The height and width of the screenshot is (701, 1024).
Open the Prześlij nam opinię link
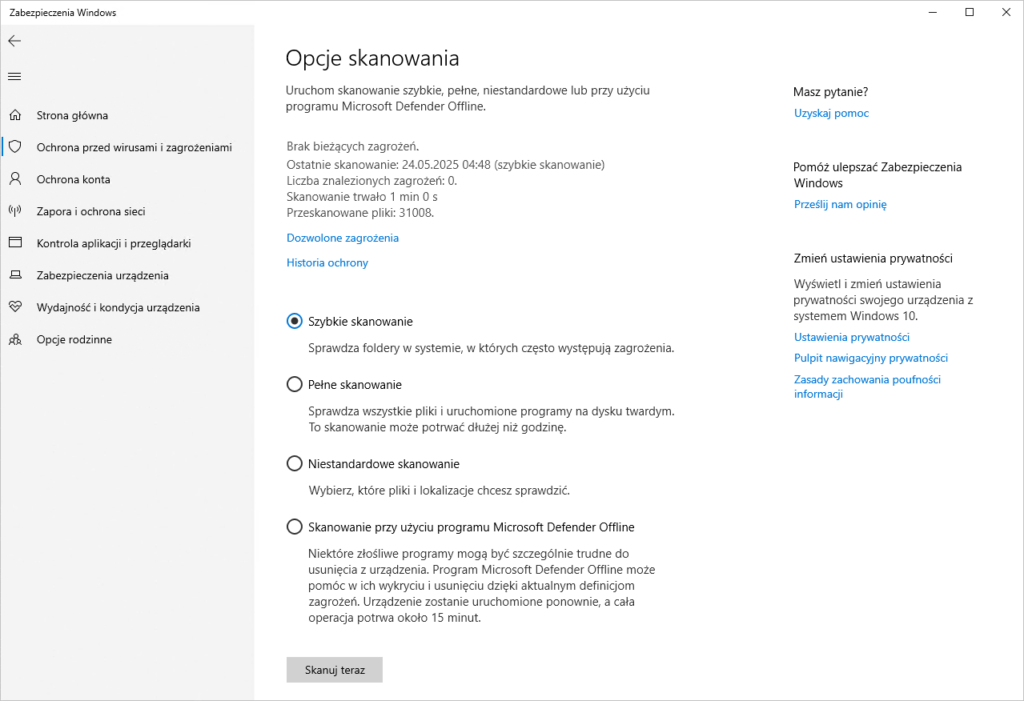pos(840,204)
